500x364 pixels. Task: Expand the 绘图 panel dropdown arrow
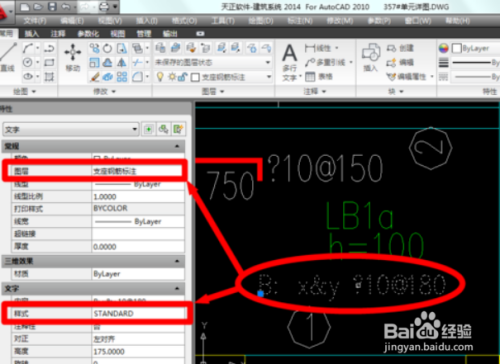[x=34, y=91]
